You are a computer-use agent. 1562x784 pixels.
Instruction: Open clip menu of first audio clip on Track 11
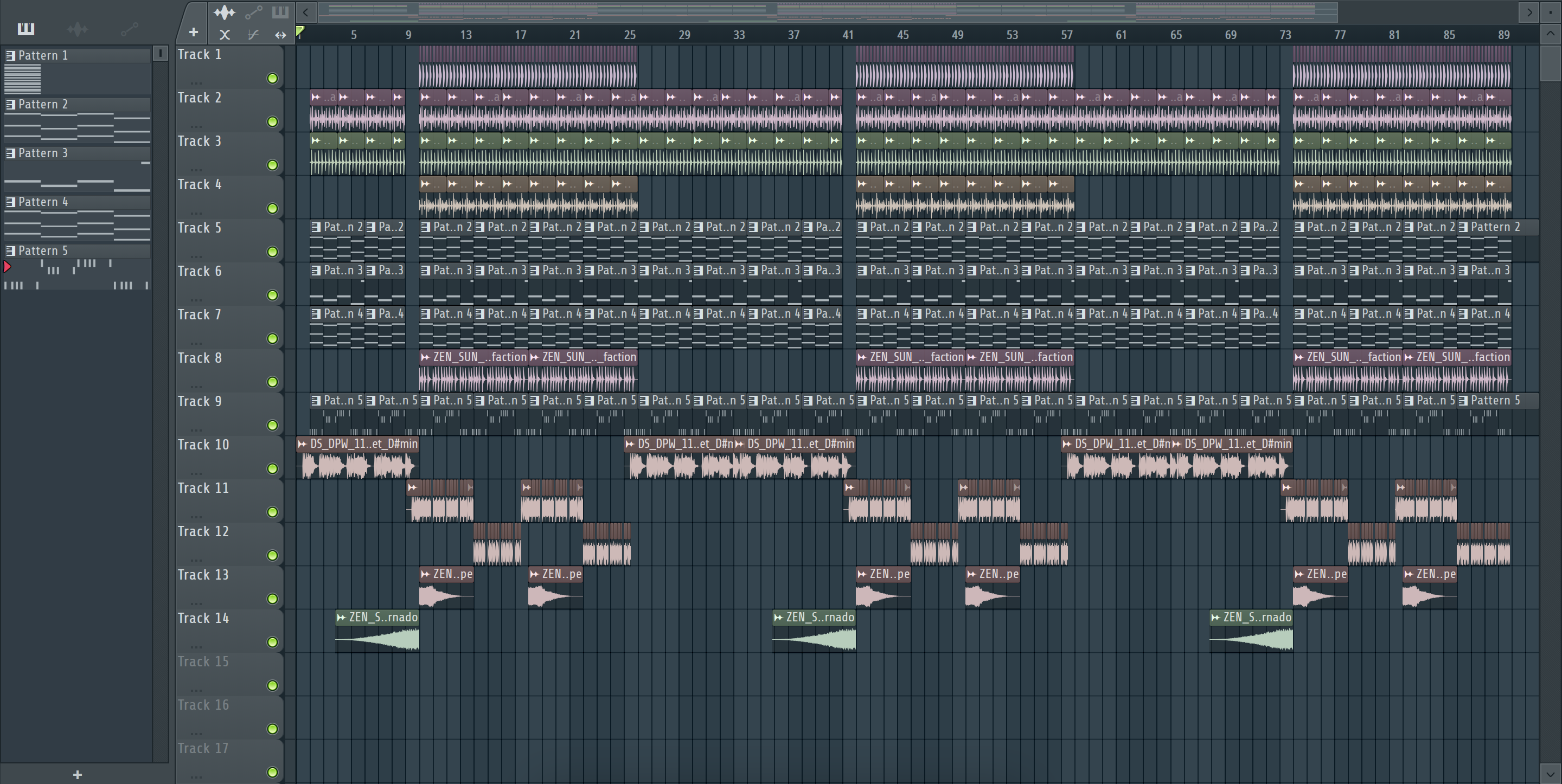point(413,487)
